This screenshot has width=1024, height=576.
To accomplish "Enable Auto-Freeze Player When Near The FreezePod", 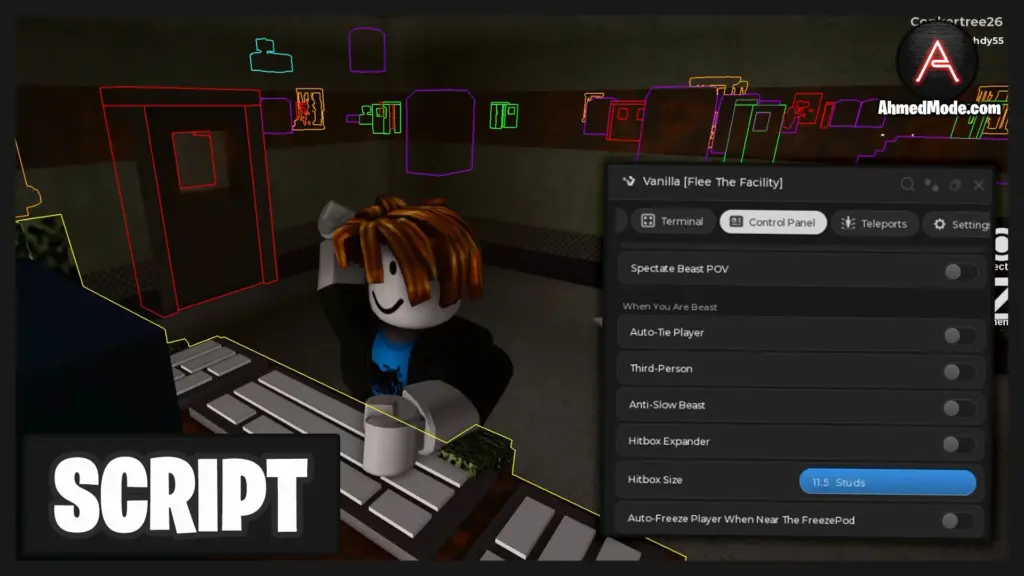I will pyautogui.click(x=956, y=520).
